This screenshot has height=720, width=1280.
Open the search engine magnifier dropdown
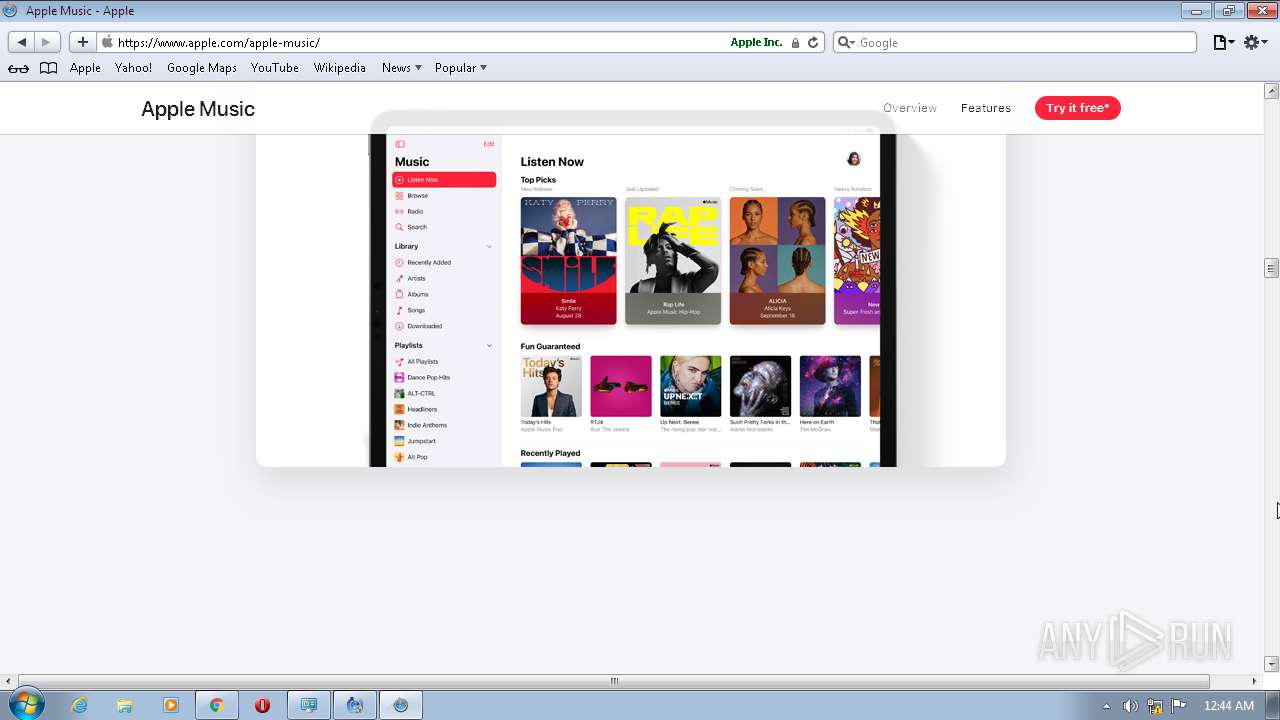pos(846,42)
